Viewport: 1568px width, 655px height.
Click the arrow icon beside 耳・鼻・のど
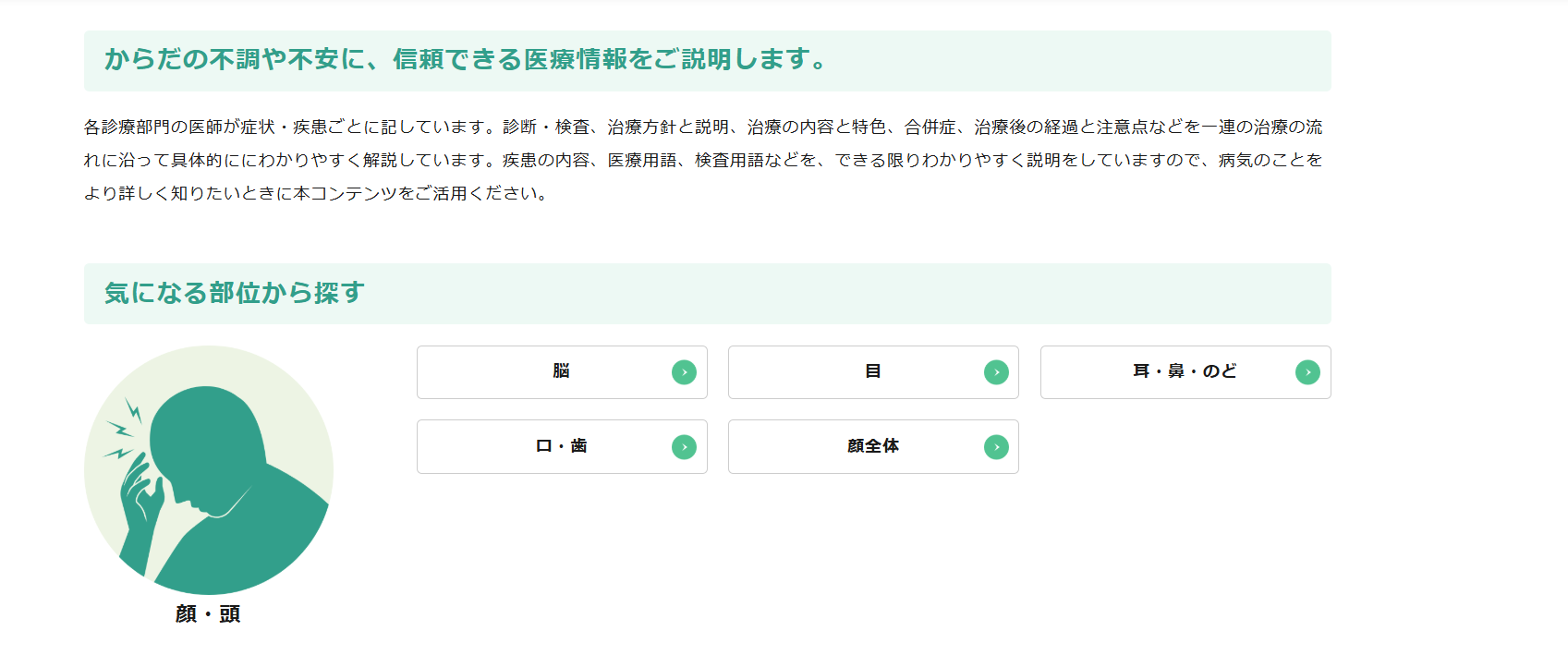pos(1307,372)
